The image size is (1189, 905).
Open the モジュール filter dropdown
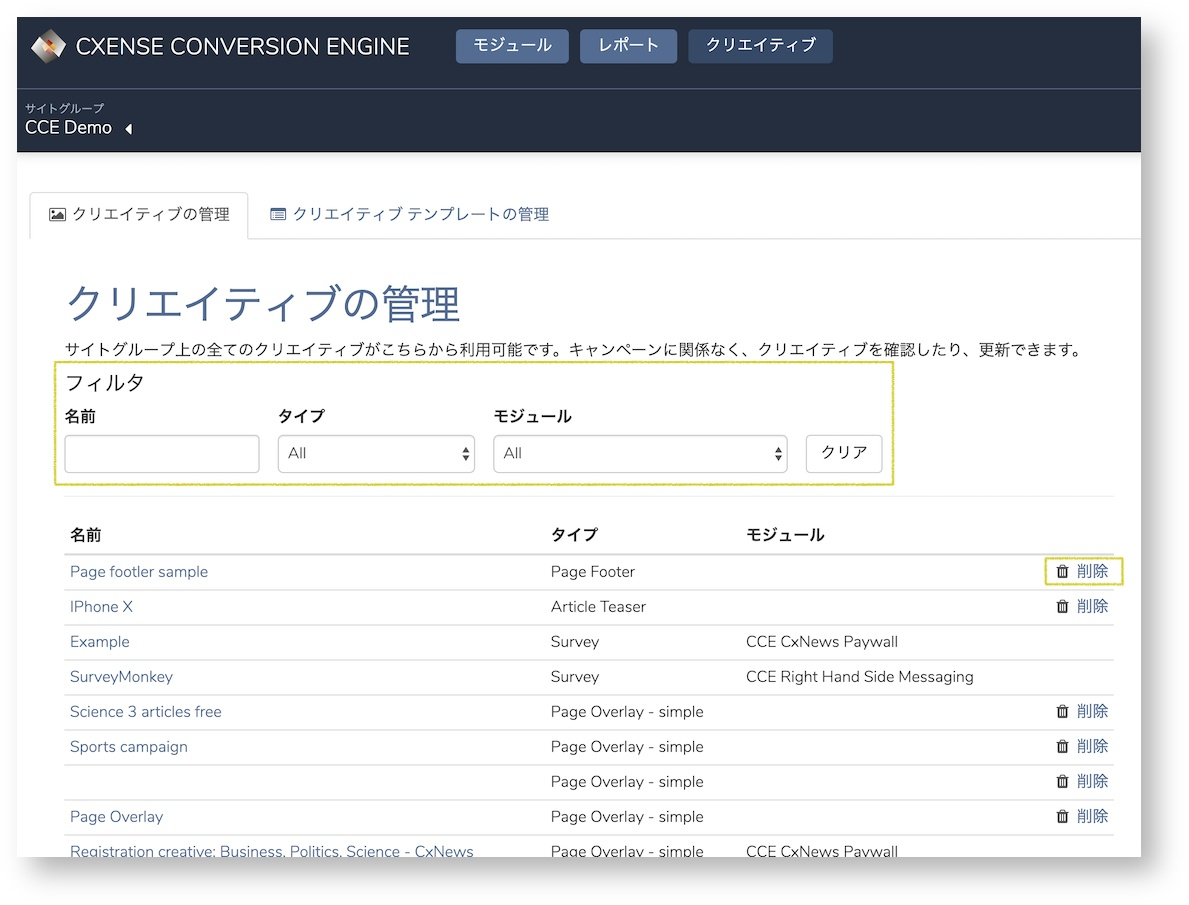[x=640, y=454]
